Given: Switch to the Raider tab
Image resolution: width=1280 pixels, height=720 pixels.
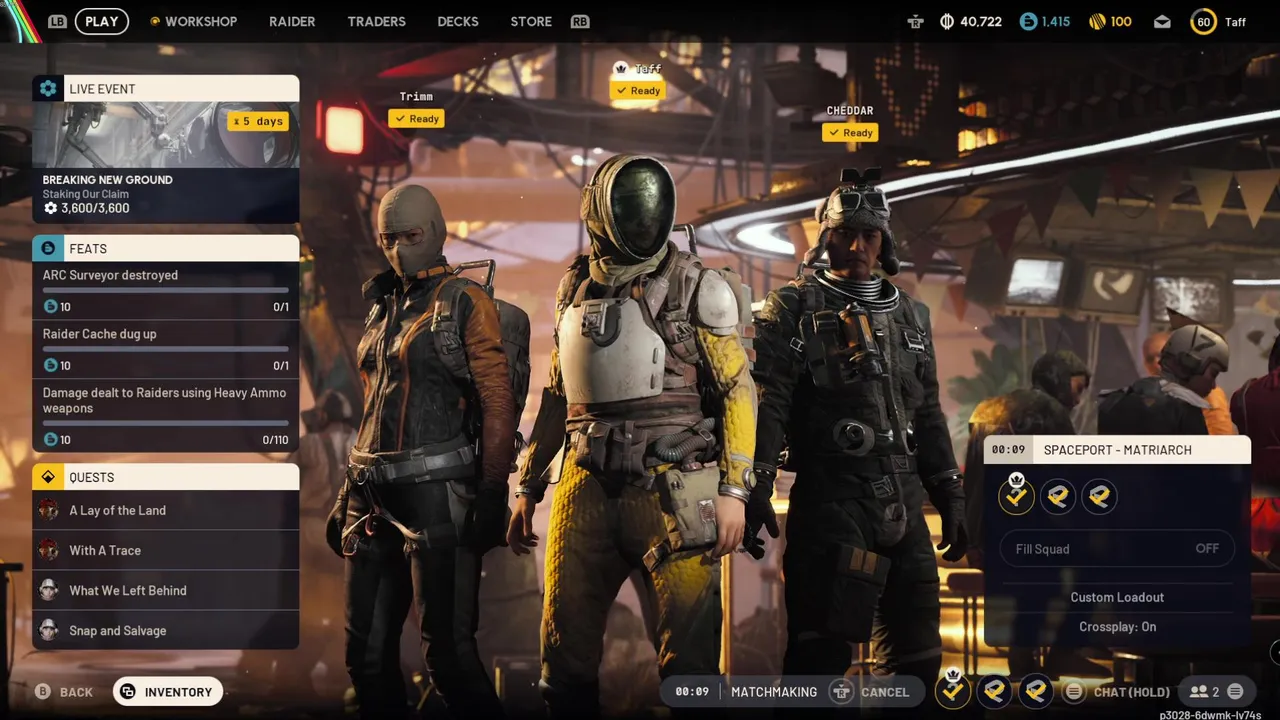Looking at the screenshot, I should click(292, 21).
